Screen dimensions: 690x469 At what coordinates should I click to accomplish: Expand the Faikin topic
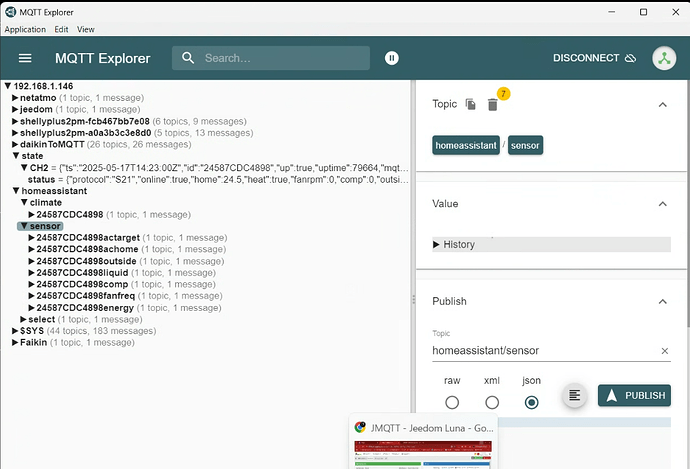(15, 342)
